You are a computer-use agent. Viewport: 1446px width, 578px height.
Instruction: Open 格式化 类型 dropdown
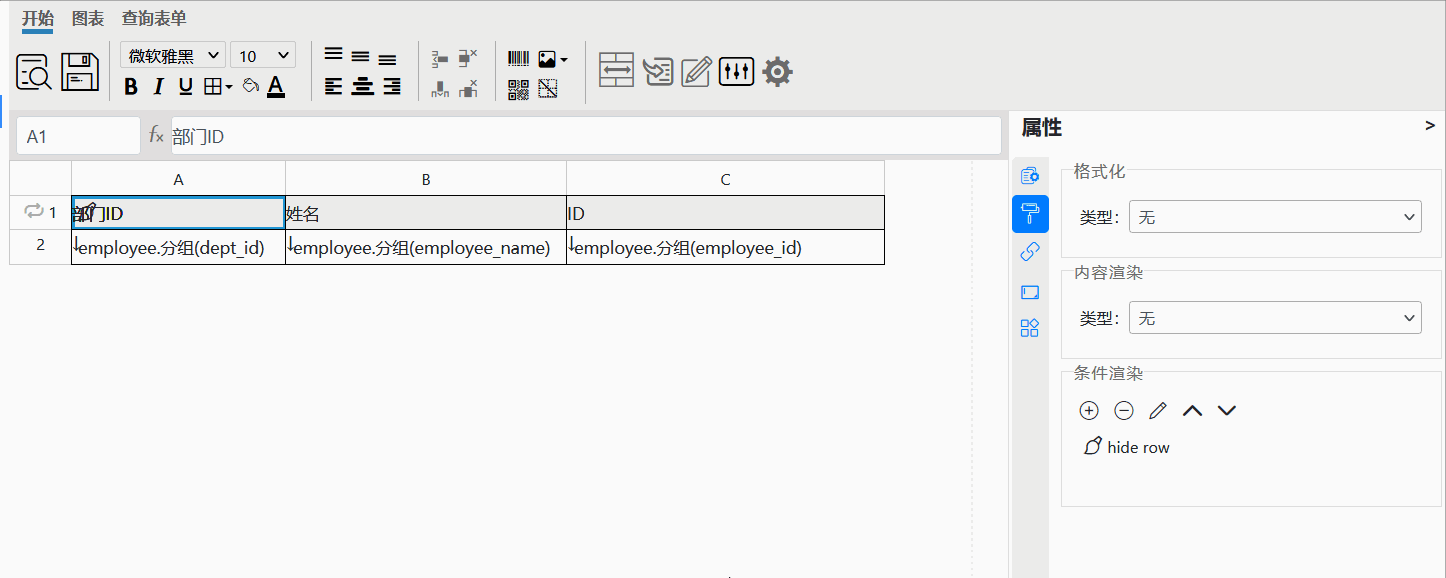point(1275,216)
